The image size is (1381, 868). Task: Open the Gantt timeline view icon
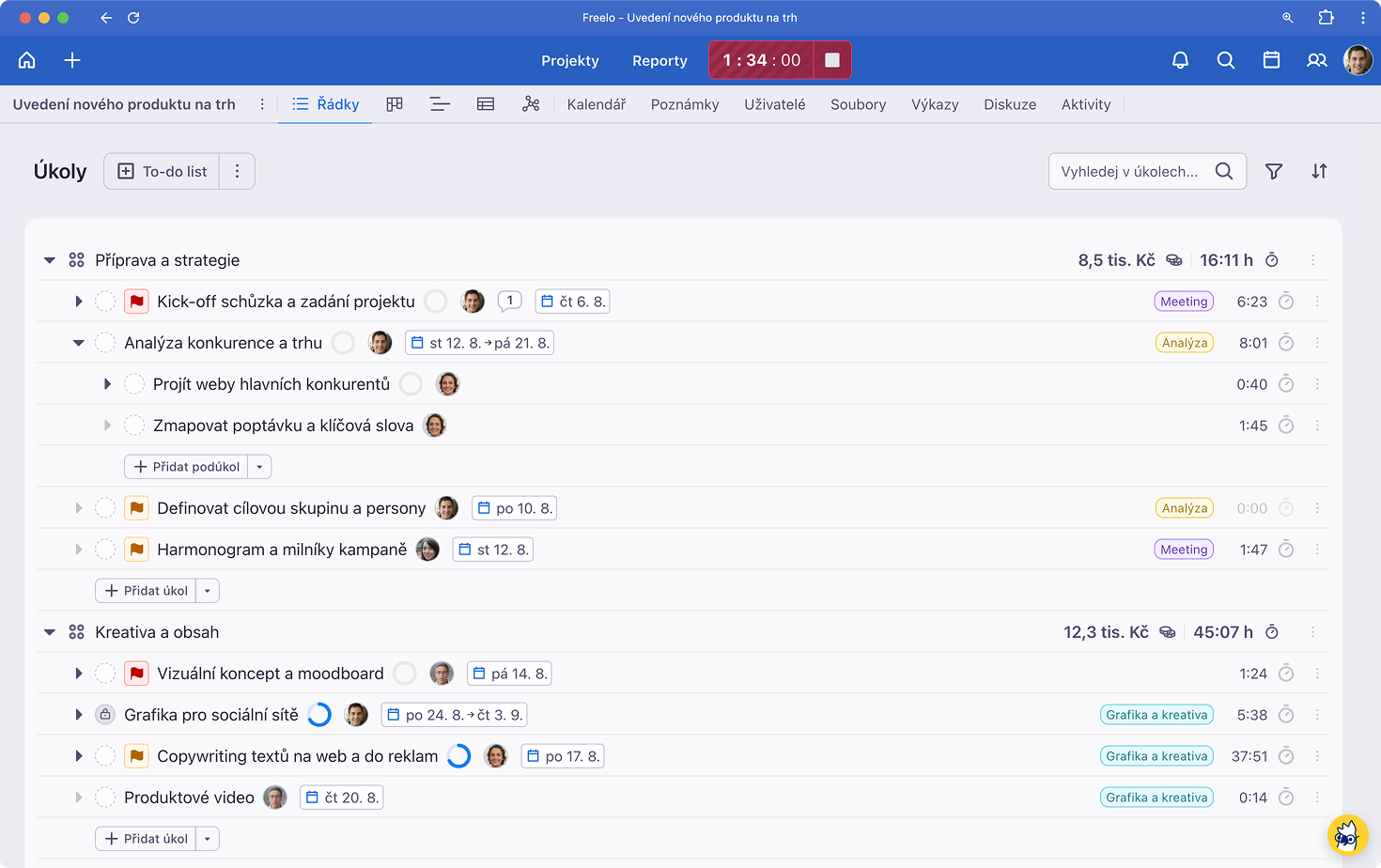pyautogui.click(x=440, y=104)
